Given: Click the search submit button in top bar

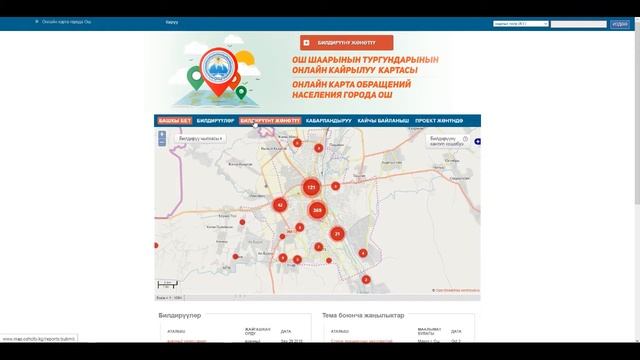Looking at the screenshot, I should pyautogui.click(x=620, y=24).
